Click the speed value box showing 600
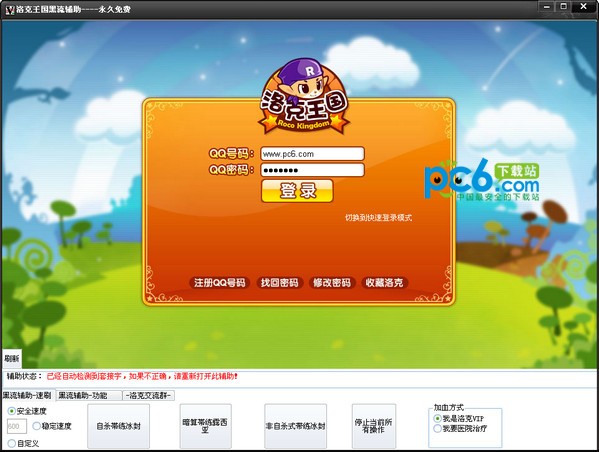This screenshot has height=452, width=599. point(17,426)
